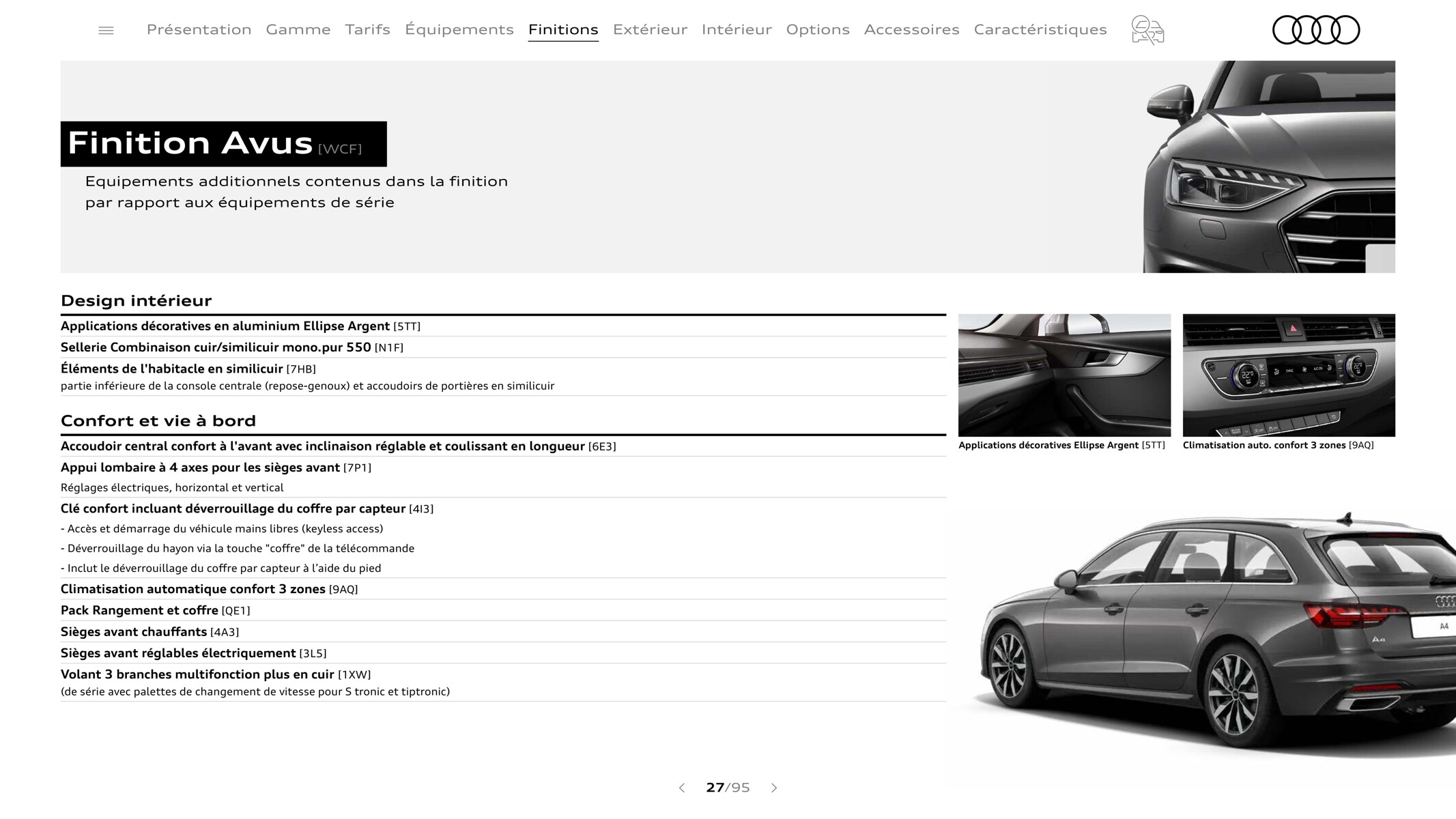Click the Ellipse Argent door trim thumbnail
The width and height of the screenshot is (1456, 819).
pyautogui.click(x=1064, y=375)
